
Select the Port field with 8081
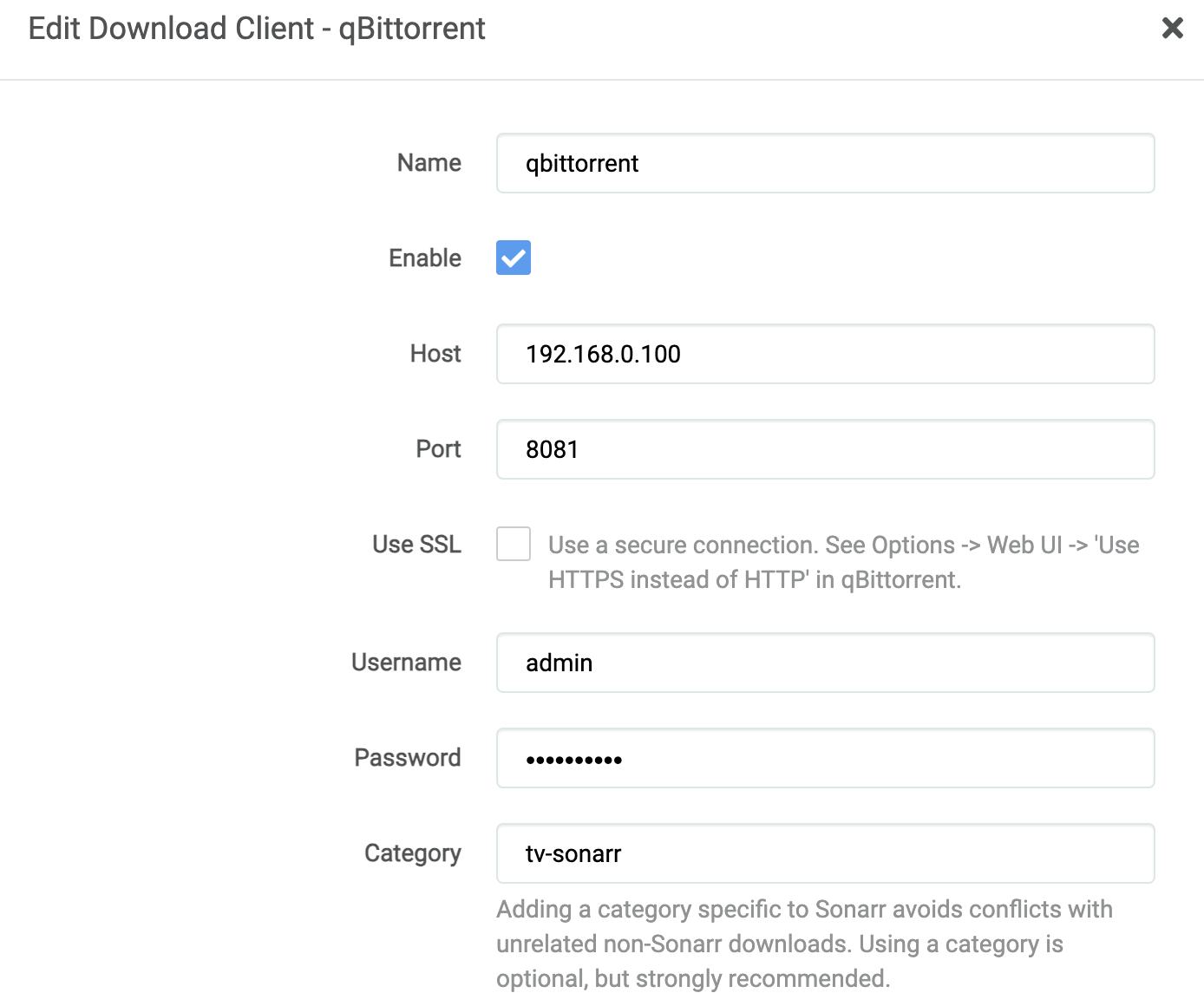click(x=825, y=449)
